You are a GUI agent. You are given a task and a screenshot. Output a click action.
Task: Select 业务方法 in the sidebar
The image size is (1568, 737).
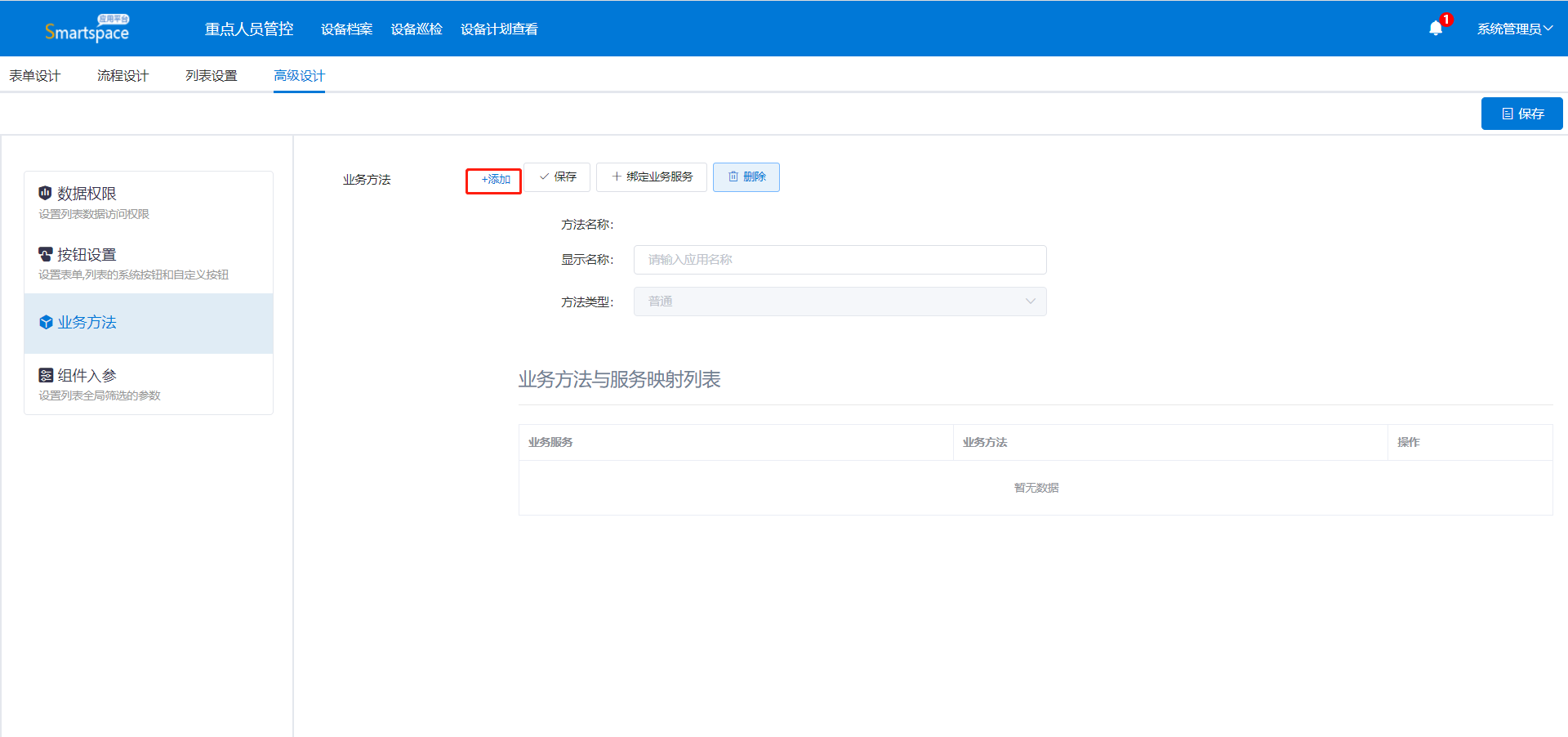149,324
